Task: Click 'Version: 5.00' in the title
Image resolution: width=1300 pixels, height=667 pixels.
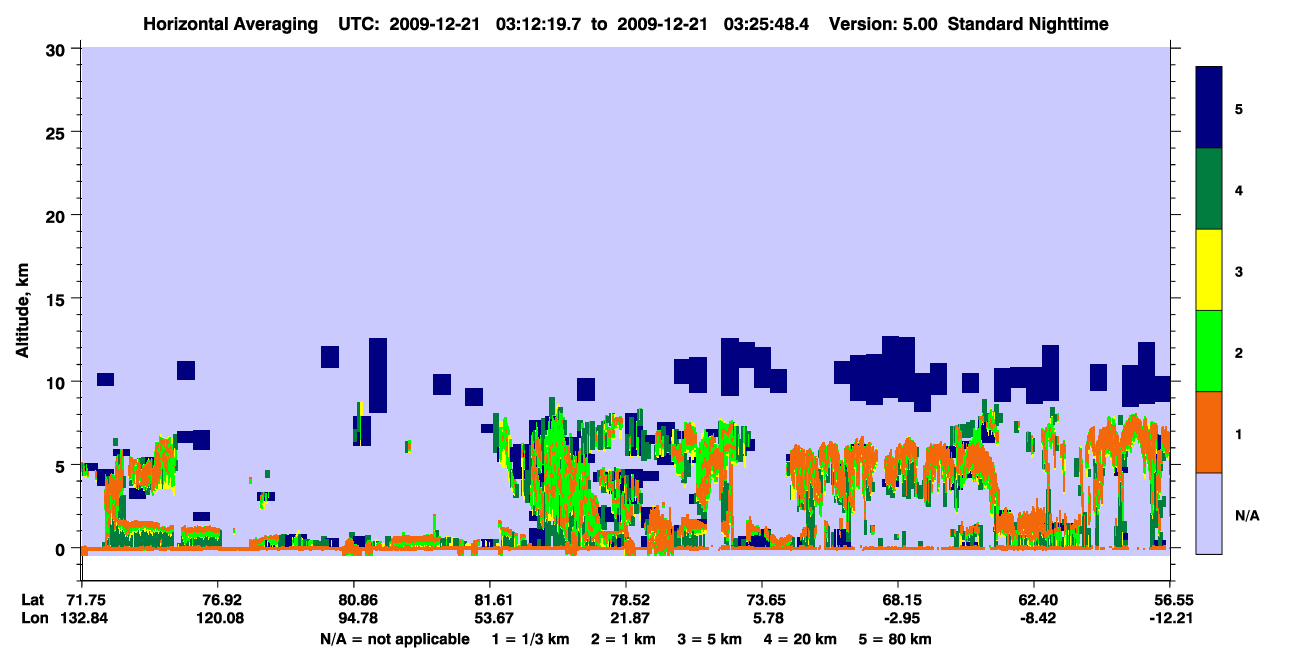Action: click(885, 24)
